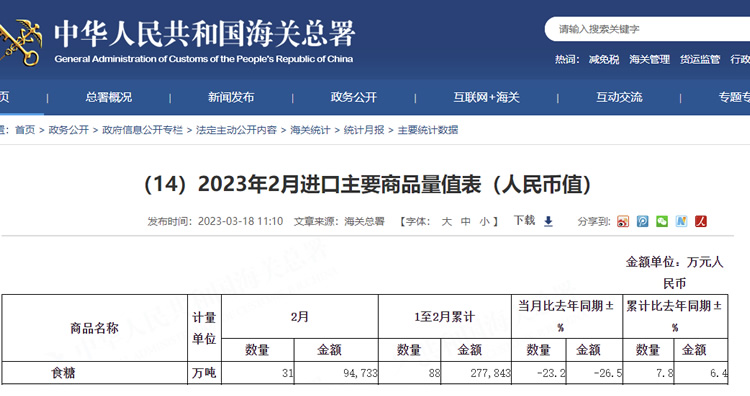Set font size to large 大

[x=447, y=221]
